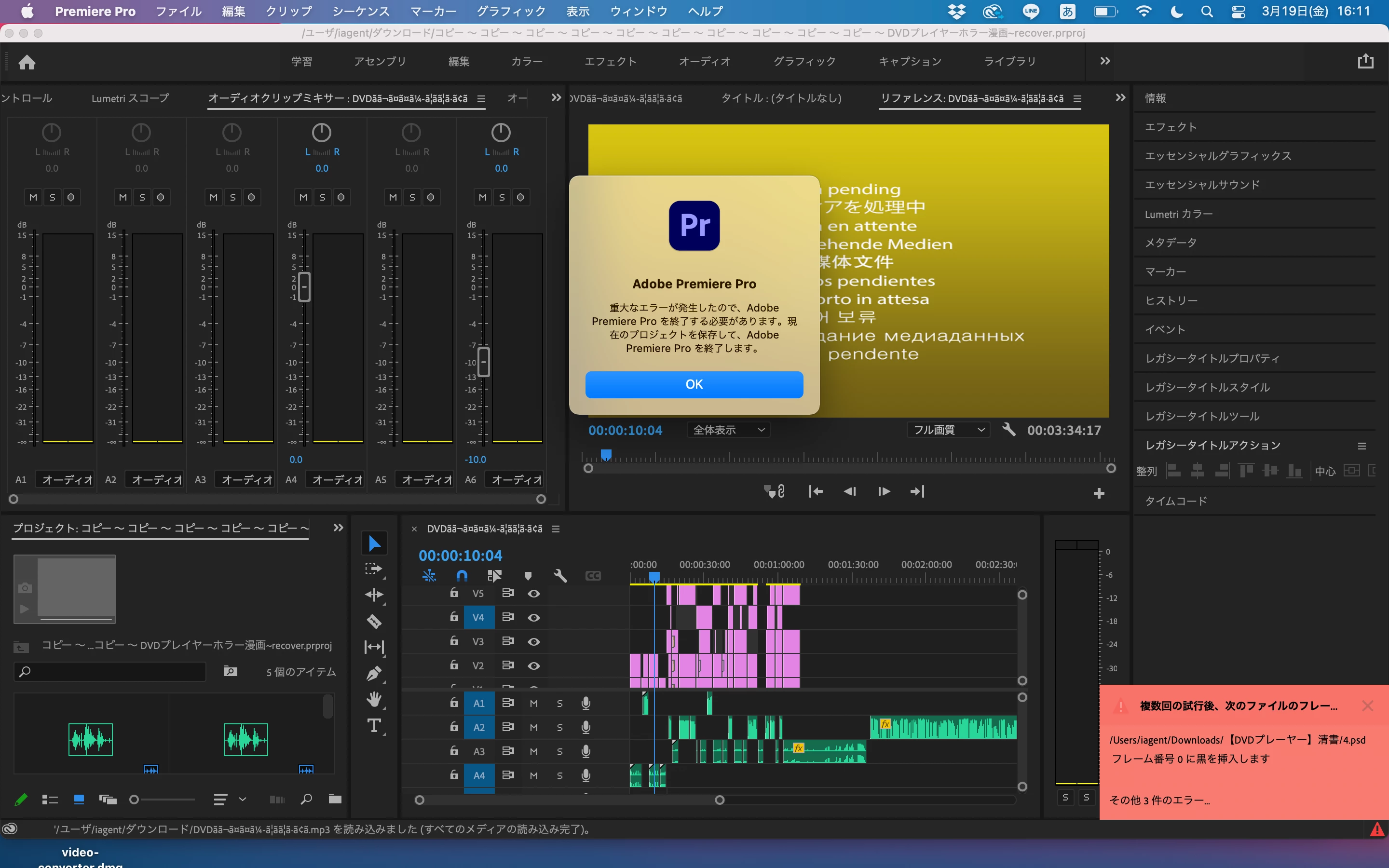
Task: Open その他 3 件のエラー link
Action: 1159,800
